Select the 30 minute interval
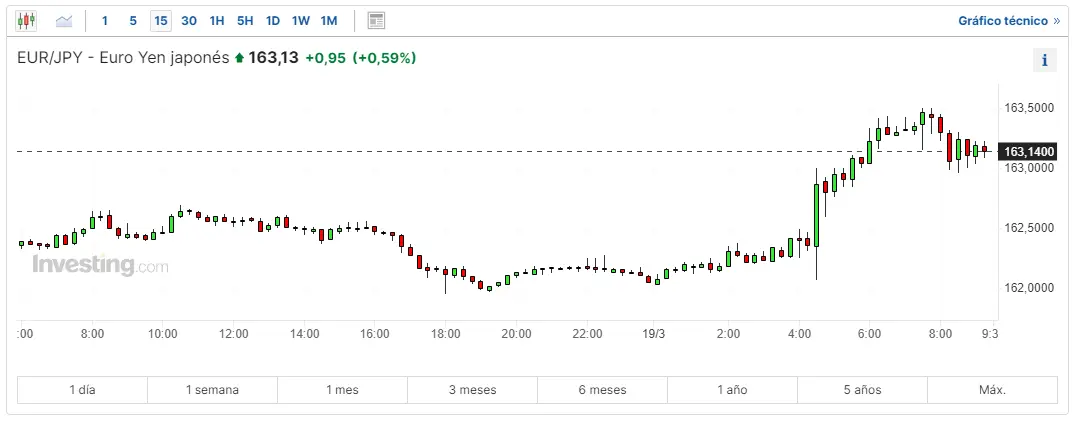The width and height of the screenshot is (1075, 423). (x=189, y=21)
